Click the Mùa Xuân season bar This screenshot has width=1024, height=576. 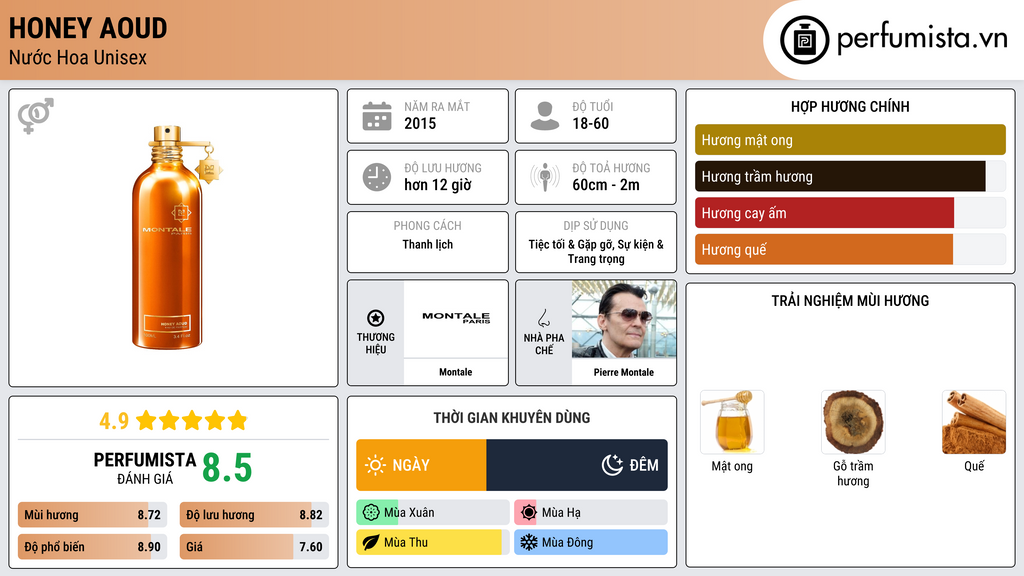(x=432, y=513)
